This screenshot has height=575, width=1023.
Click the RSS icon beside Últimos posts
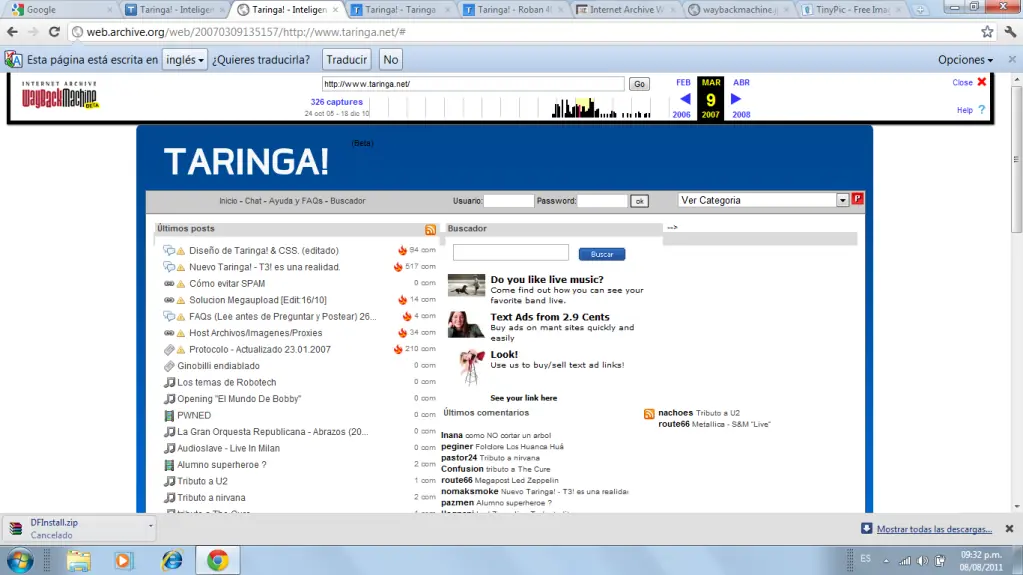(x=430, y=230)
